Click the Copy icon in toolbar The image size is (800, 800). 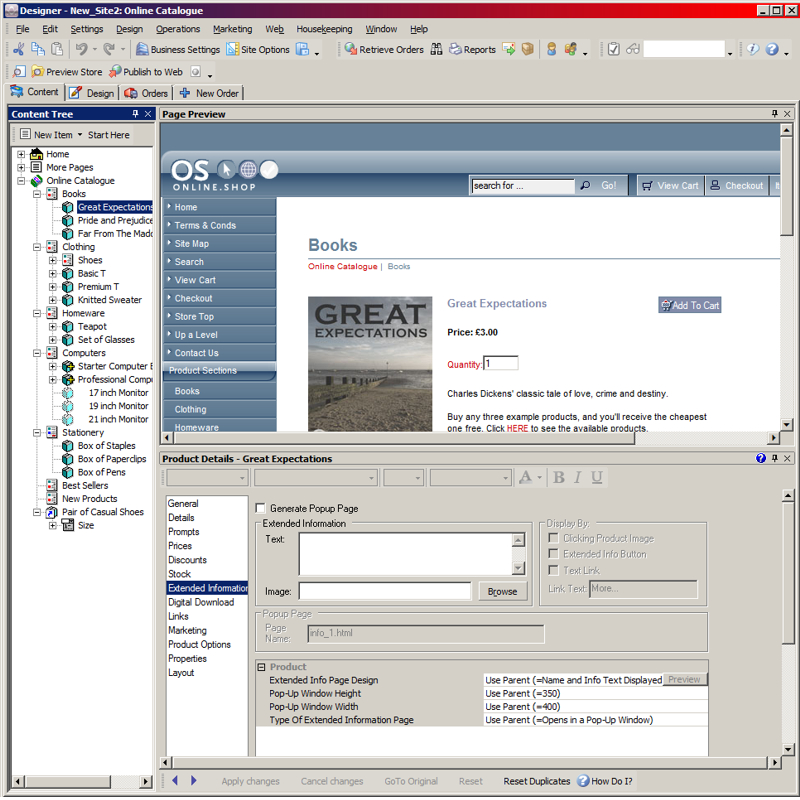(x=38, y=49)
